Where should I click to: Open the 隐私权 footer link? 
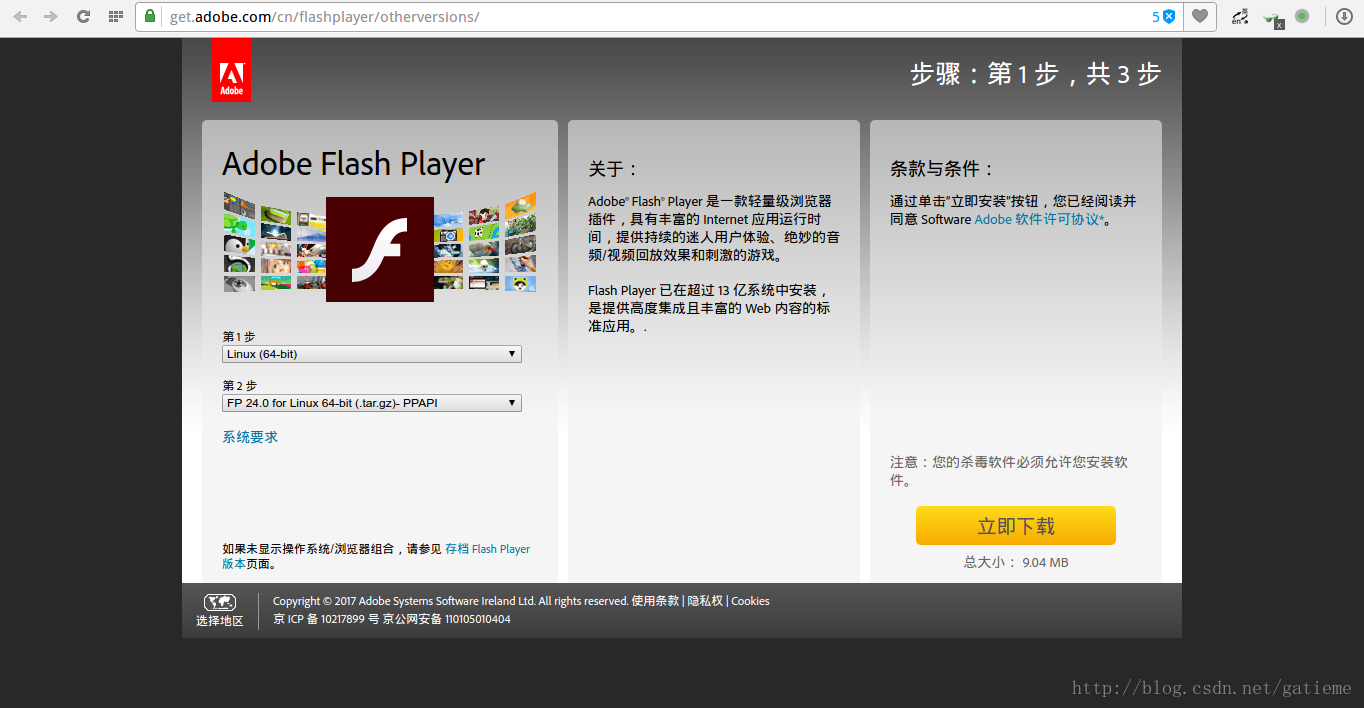pos(705,601)
